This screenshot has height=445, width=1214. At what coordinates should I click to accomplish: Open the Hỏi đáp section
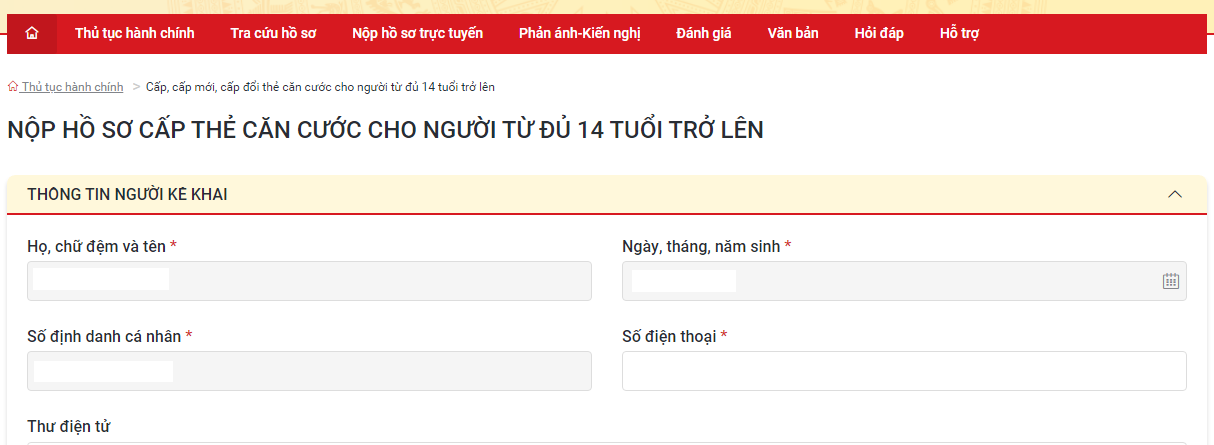[879, 34]
